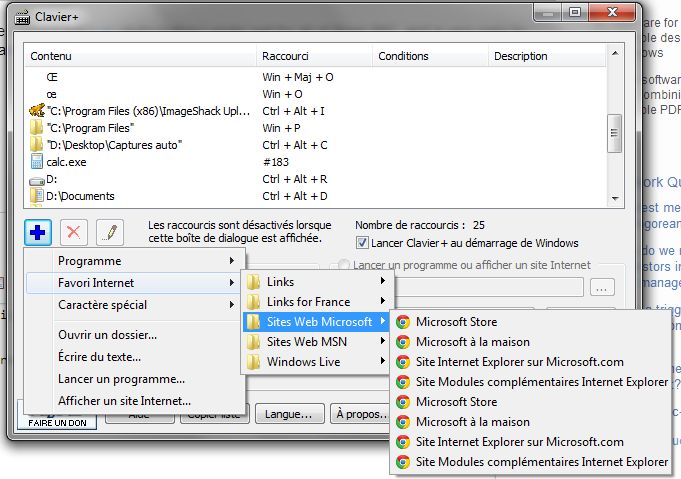Click the icon beside D:\Documents
The image size is (681, 479).
pos(37,196)
